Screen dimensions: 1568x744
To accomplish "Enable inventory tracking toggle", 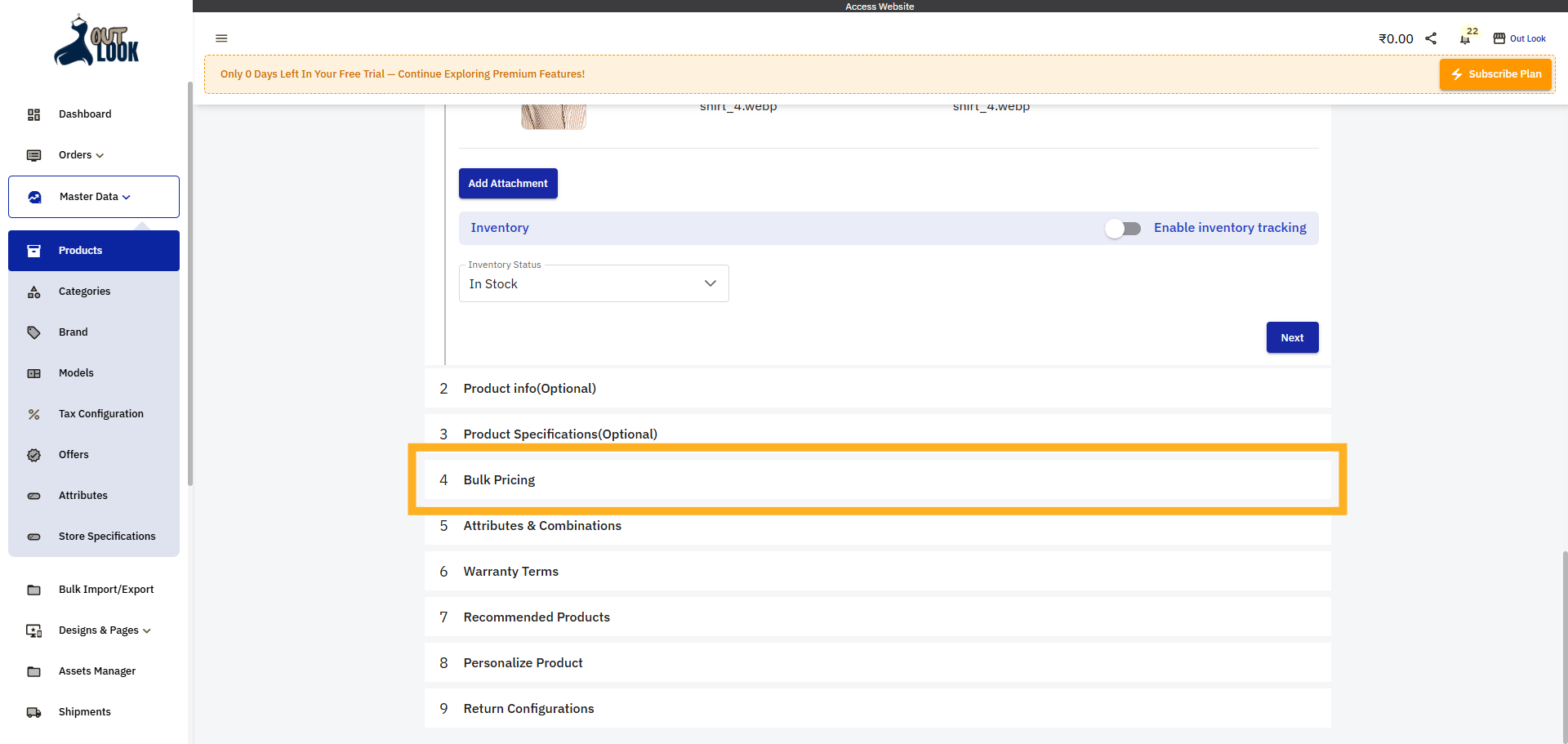I will pos(1123,229).
